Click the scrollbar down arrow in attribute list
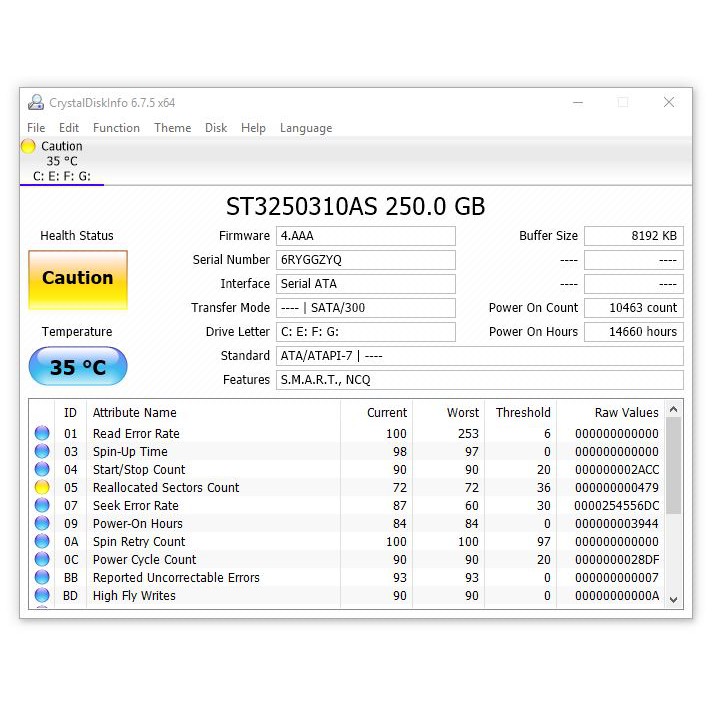Screen dimensions: 712x712 [x=674, y=598]
